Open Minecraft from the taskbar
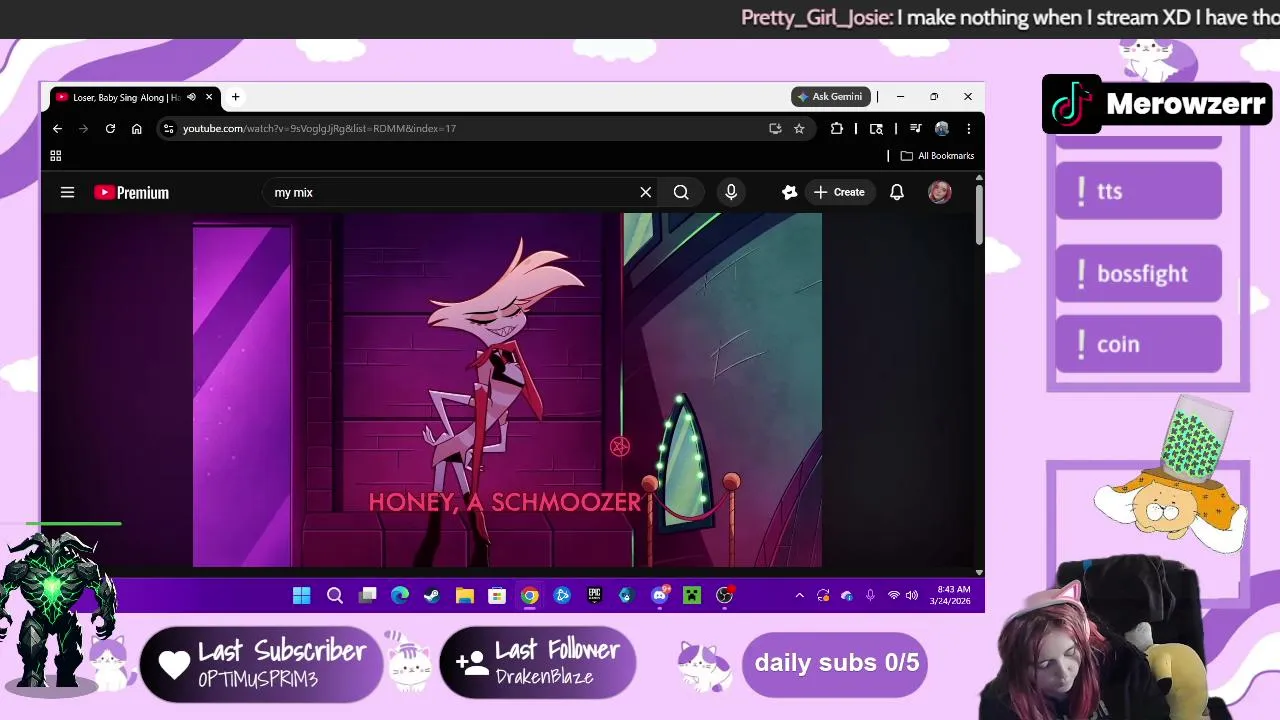This screenshot has width=1280, height=720. pyautogui.click(x=692, y=596)
